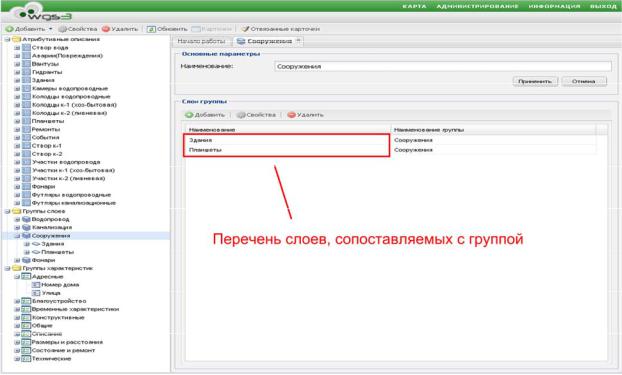Click ВЫХОД to log out
The width and height of the screenshot is (622, 375).
pyautogui.click(x=603, y=6)
